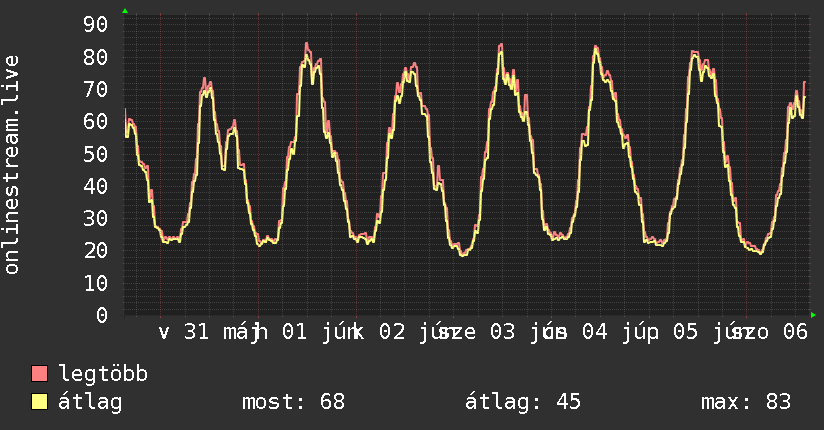Click the 'most: 68' current value
Viewport: 824px width, 430px height.
point(293,402)
